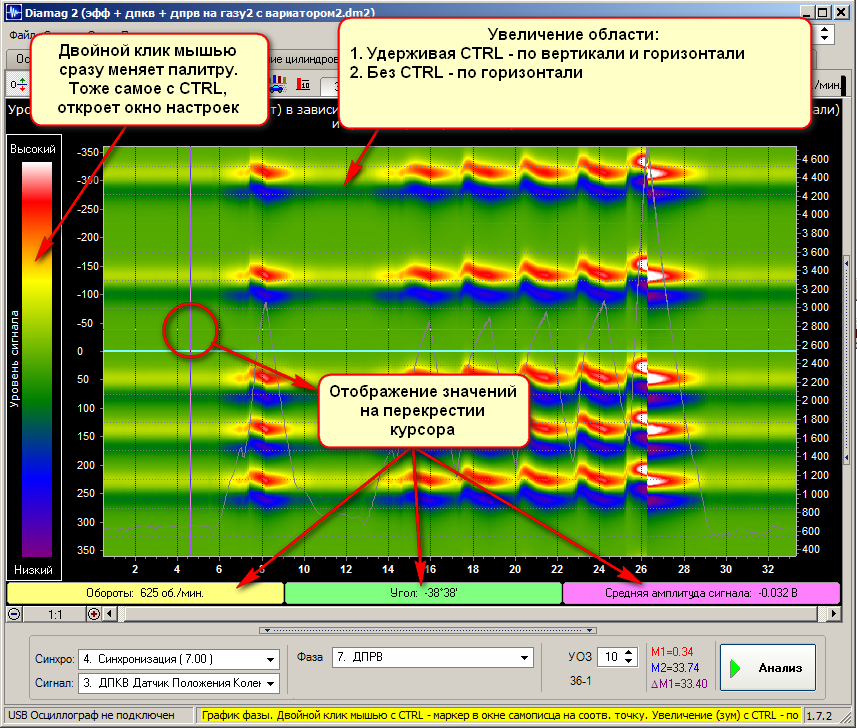857x728 pixels.
Task: Click the ΔM1=33.40 value
Action: click(x=679, y=684)
